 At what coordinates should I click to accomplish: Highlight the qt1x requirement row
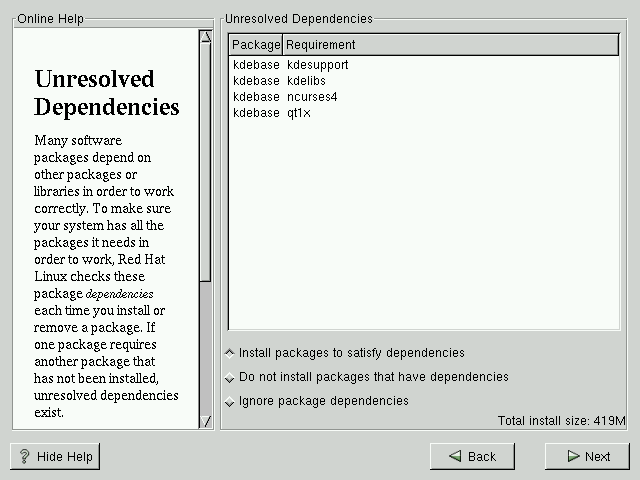(300, 113)
